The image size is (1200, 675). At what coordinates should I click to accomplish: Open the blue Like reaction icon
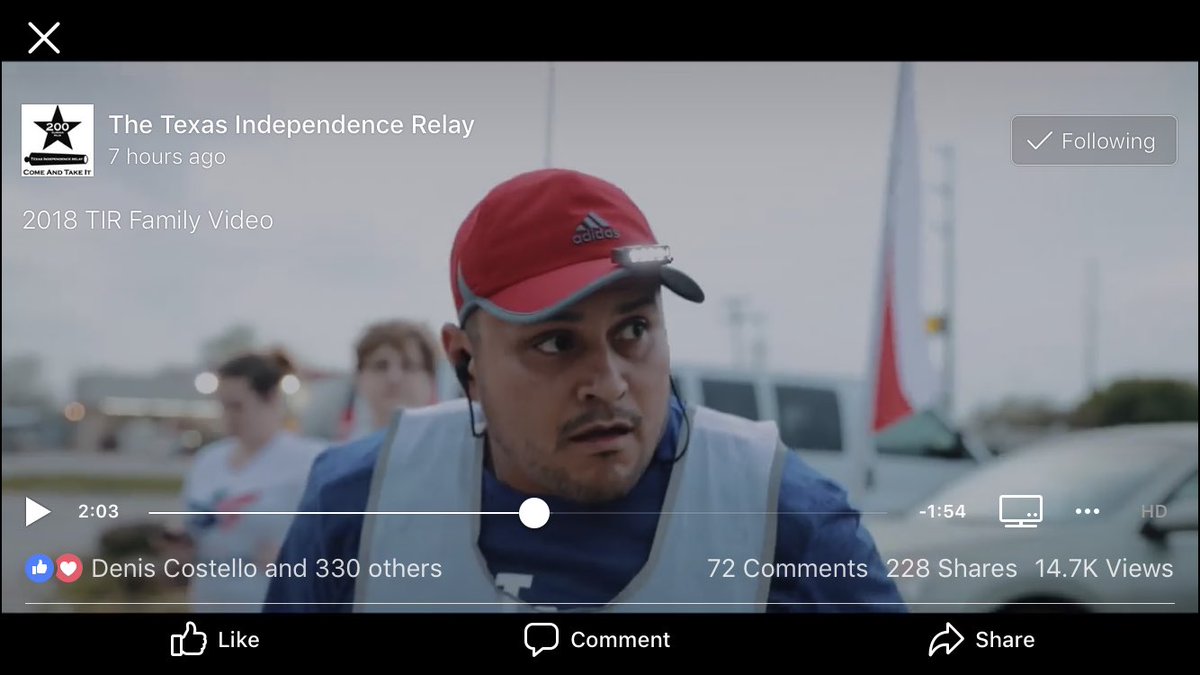pos(39,569)
